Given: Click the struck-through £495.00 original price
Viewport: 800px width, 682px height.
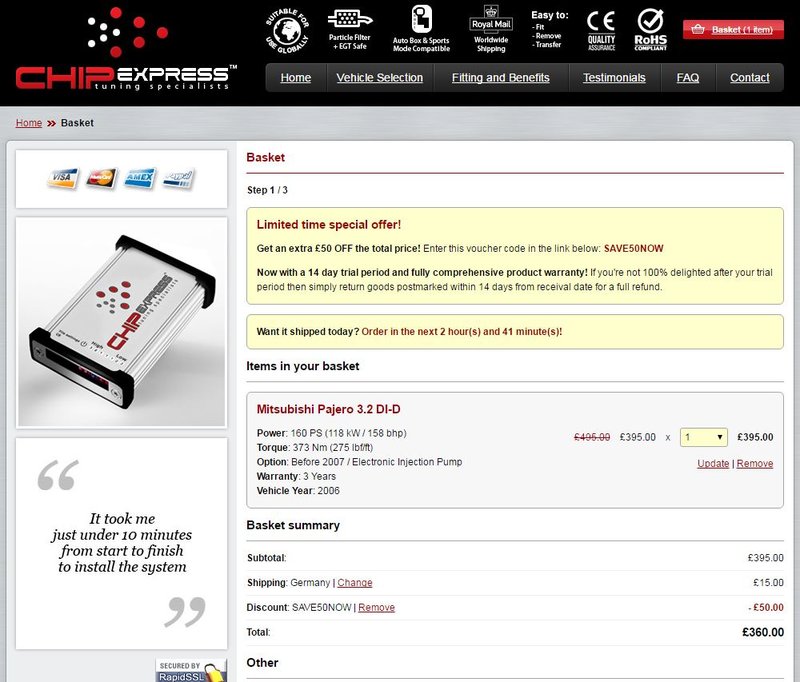Looking at the screenshot, I should 592,437.
